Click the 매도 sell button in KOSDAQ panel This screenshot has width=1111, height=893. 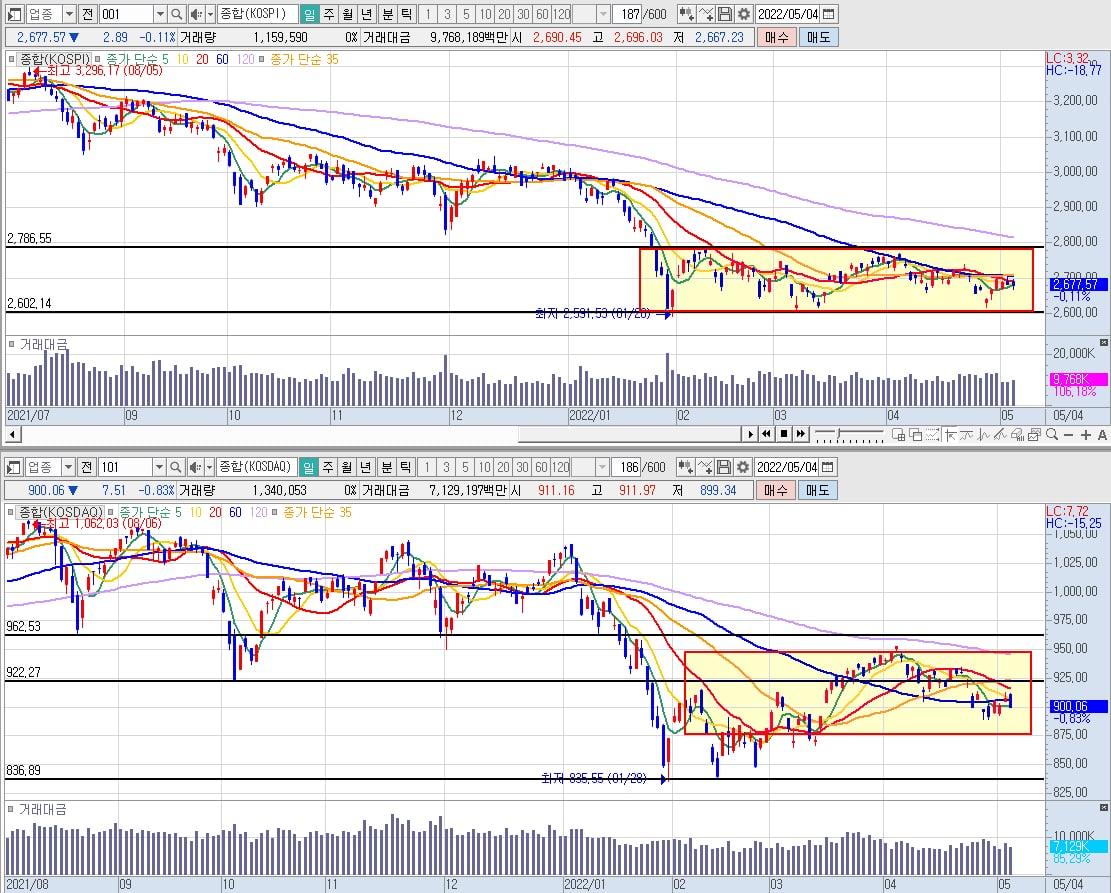[818, 490]
